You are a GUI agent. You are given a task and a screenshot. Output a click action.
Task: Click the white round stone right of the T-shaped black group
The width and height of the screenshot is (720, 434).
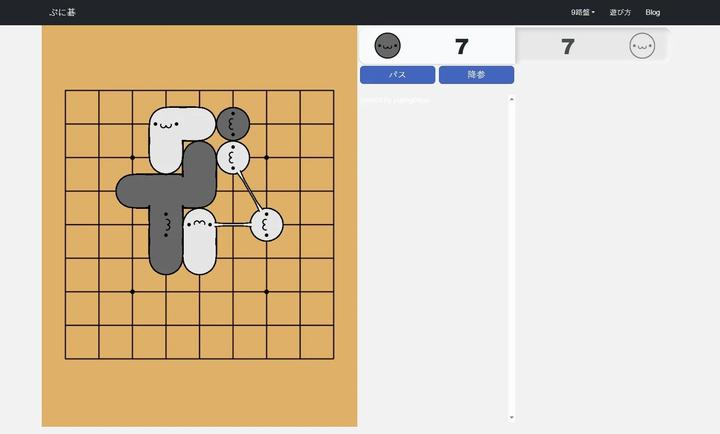click(233, 158)
